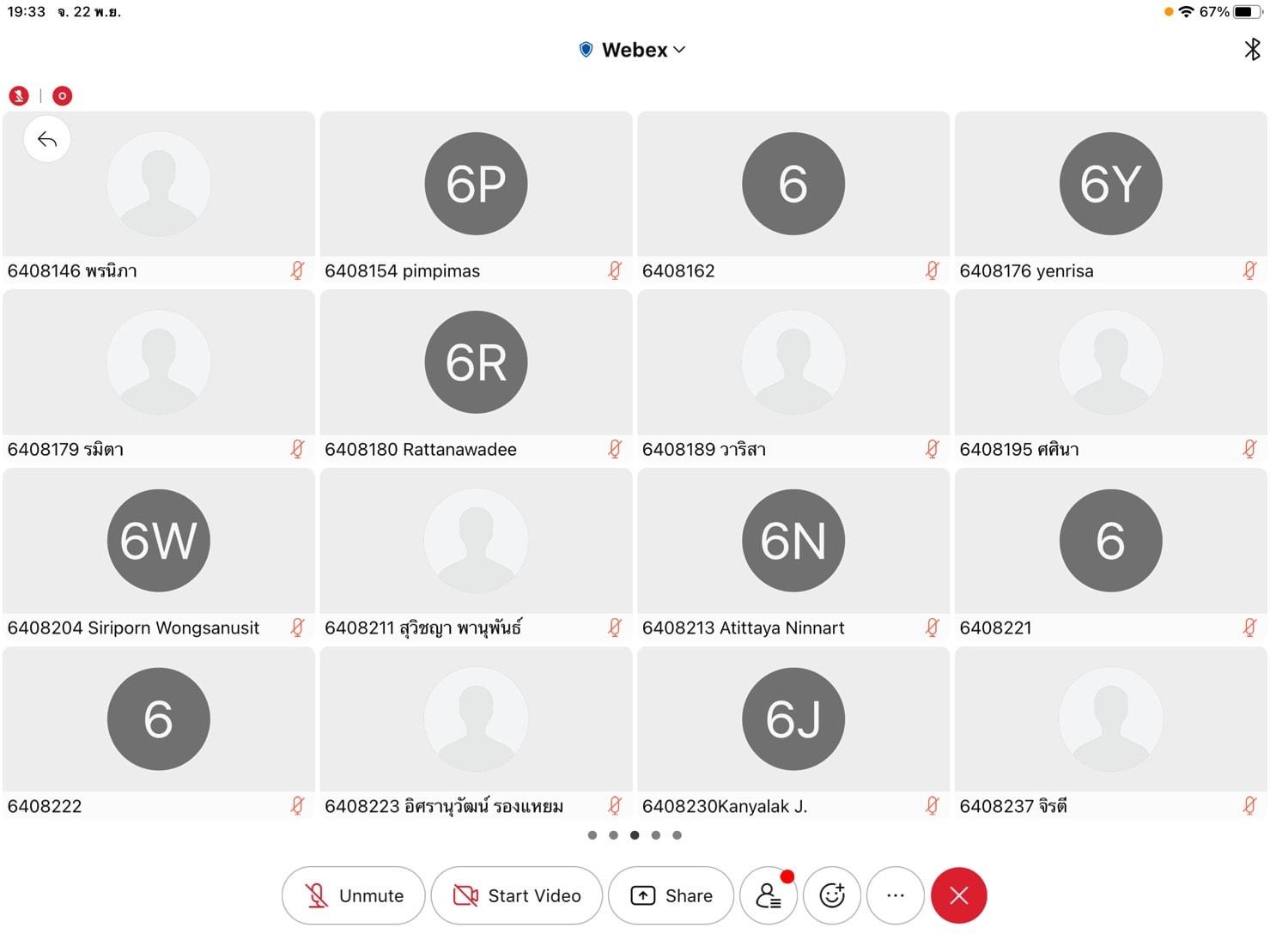
Task: Tap muted mic icon for 6408176 yenrisa
Action: 1249,270
